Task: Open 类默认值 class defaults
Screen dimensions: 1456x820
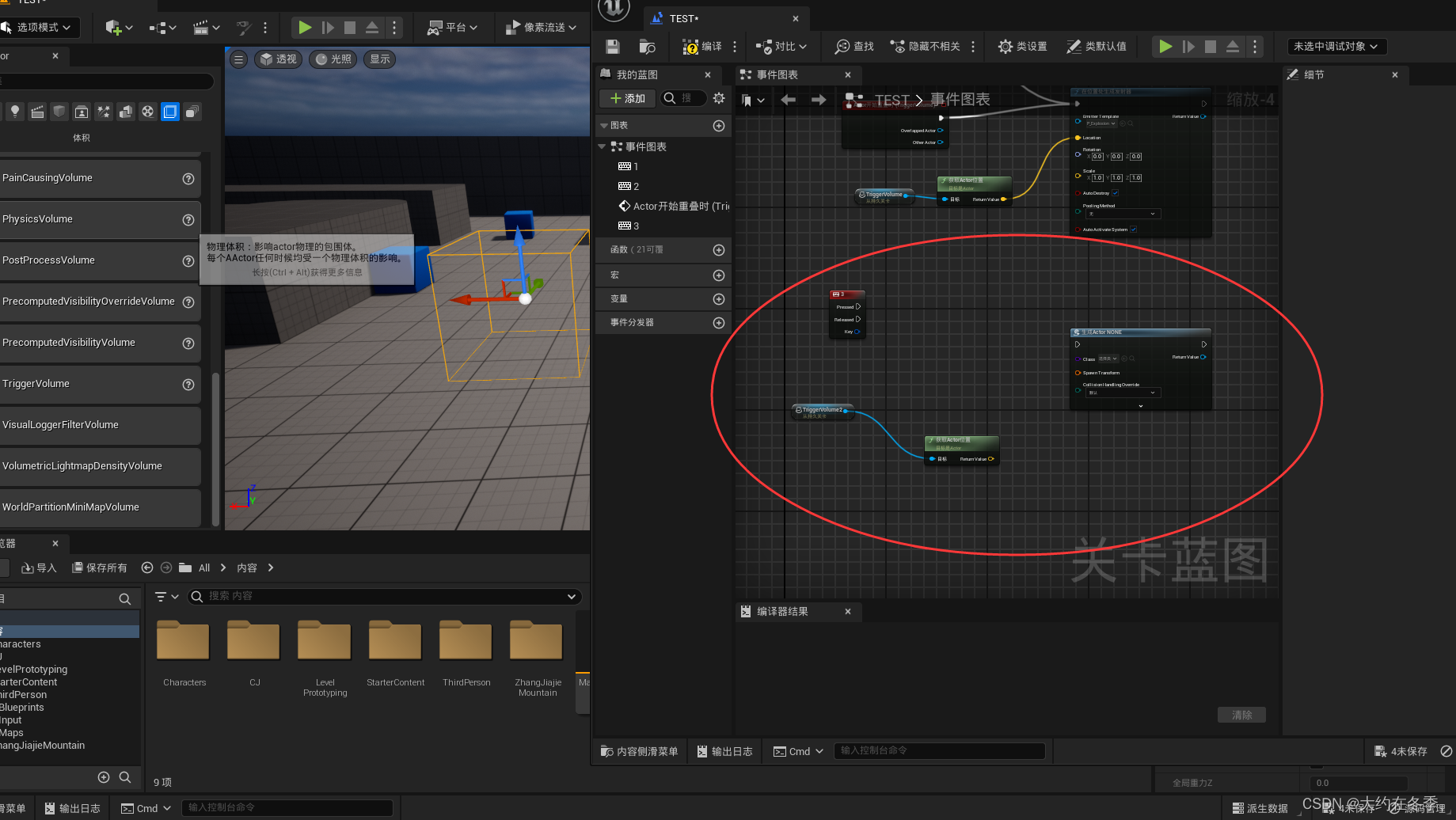Action: (1097, 47)
